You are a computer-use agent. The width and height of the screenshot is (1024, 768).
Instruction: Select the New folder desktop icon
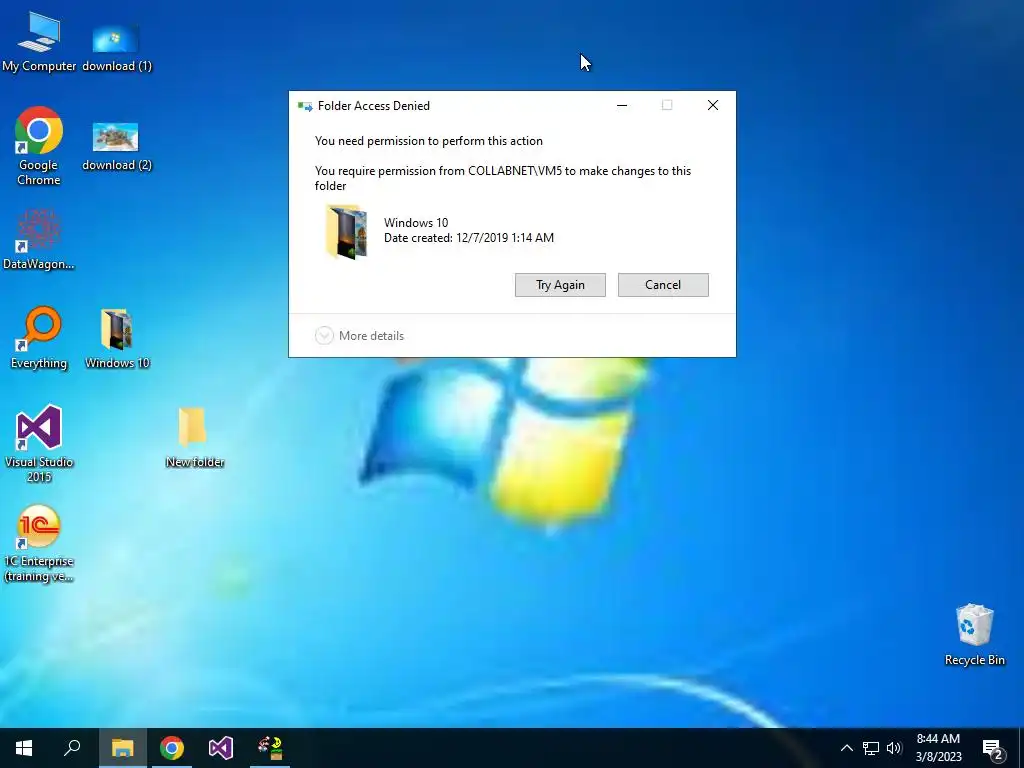[x=194, y=438]
